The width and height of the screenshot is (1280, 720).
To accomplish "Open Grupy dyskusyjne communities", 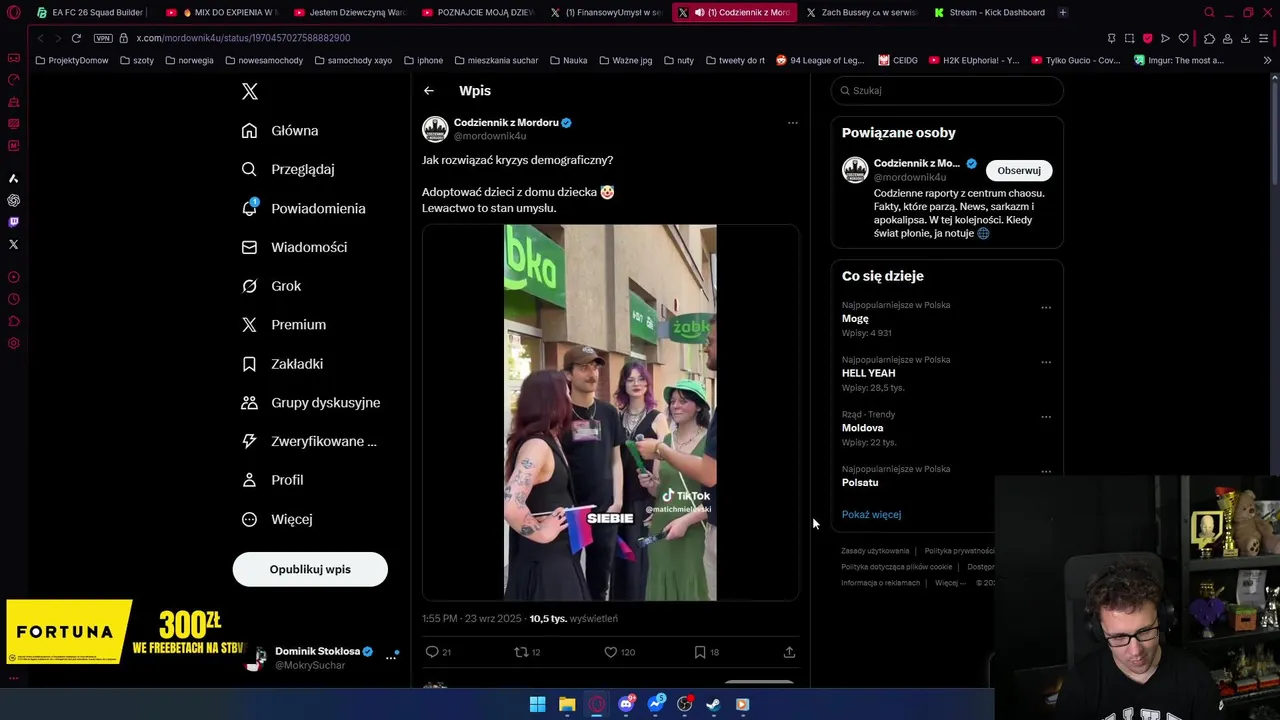I will coord(311,402).
